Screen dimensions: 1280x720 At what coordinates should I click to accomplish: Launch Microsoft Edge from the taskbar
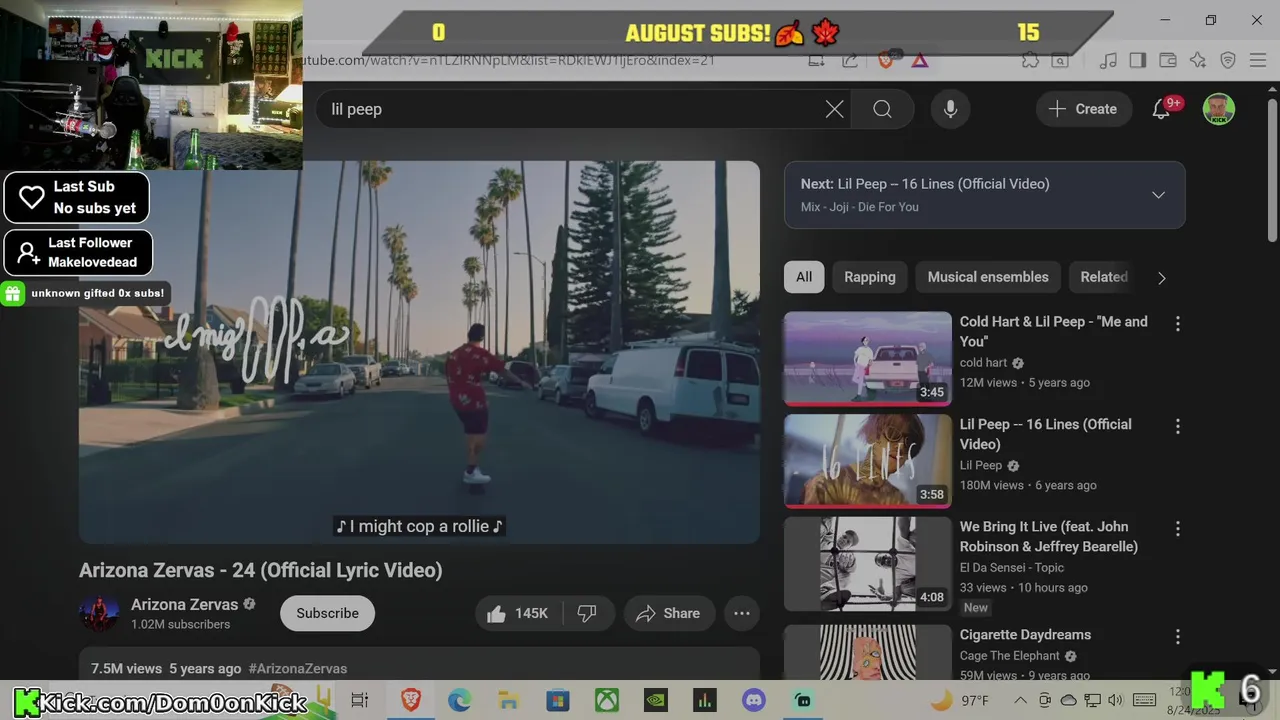pyautogui.click(x=459, y=700)
